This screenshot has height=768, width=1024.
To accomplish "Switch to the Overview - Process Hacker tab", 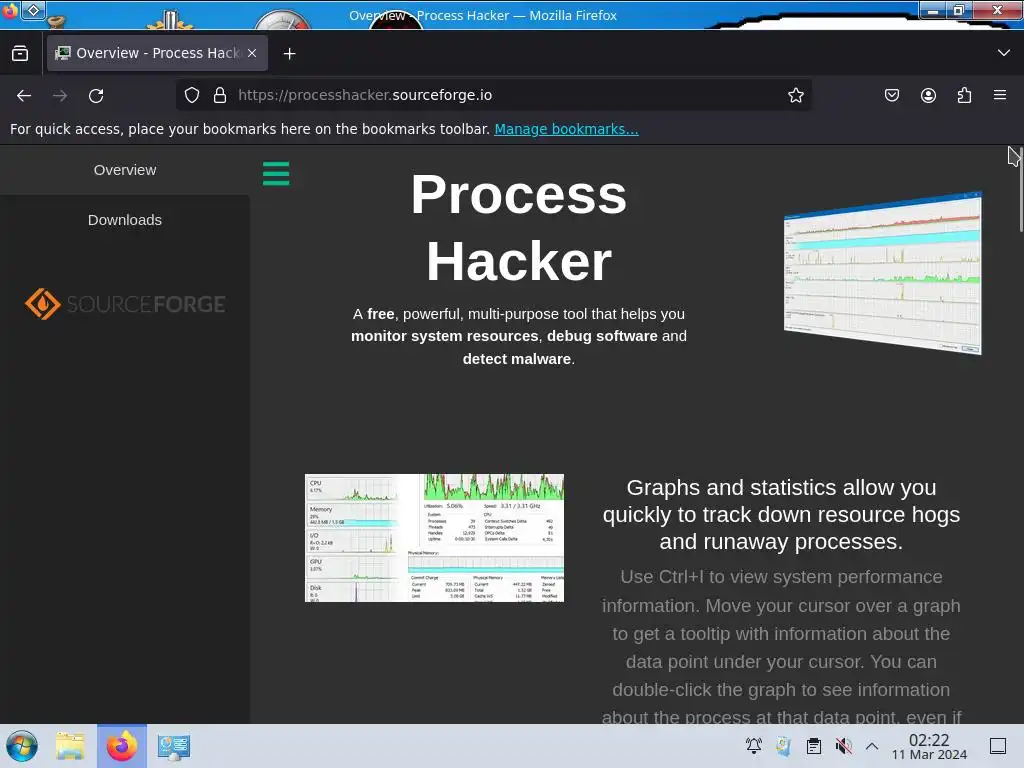I will pyautogui.click(x=157, y=53).
